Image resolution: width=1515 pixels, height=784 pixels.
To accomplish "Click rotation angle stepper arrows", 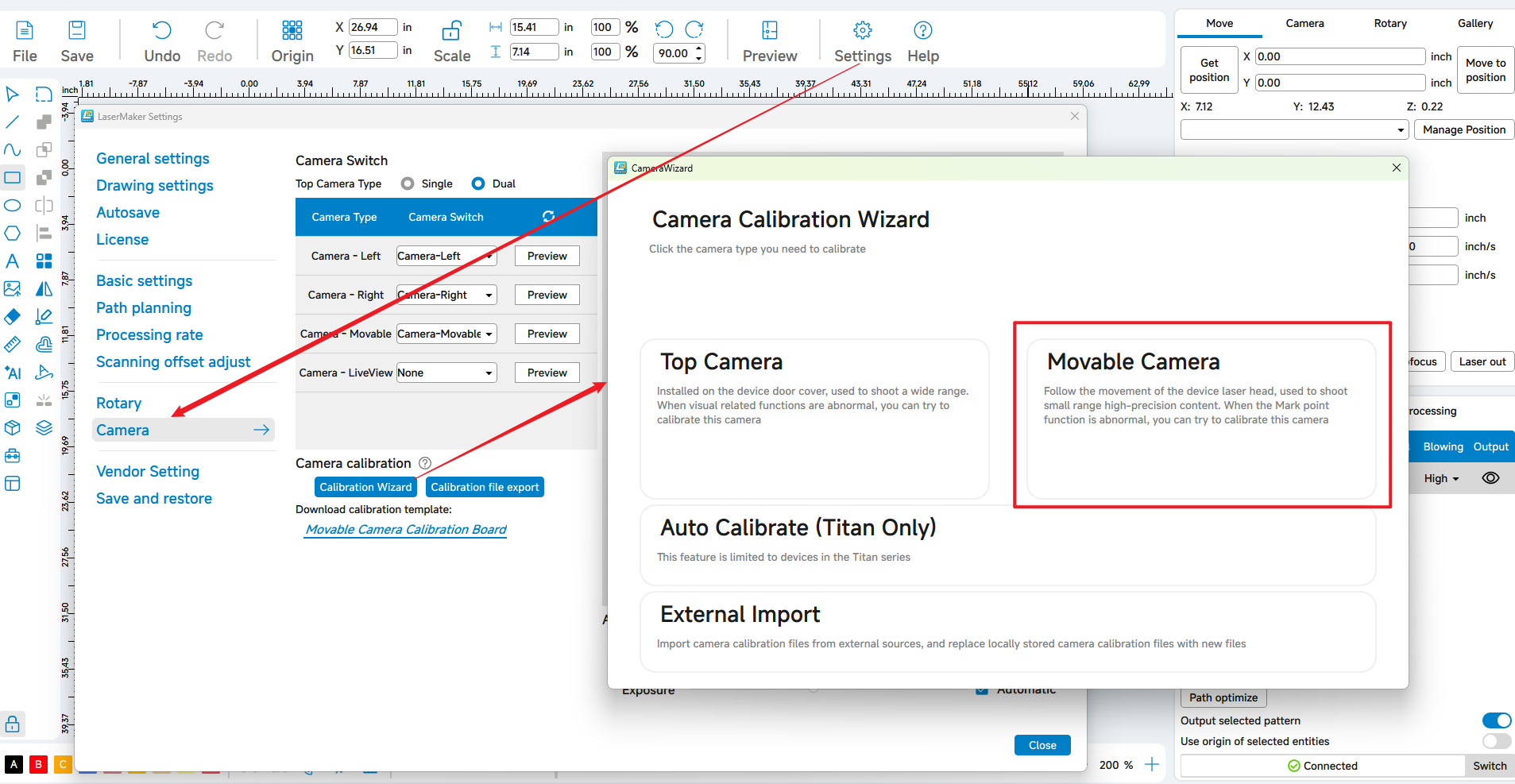I will [x=699, y=53].
